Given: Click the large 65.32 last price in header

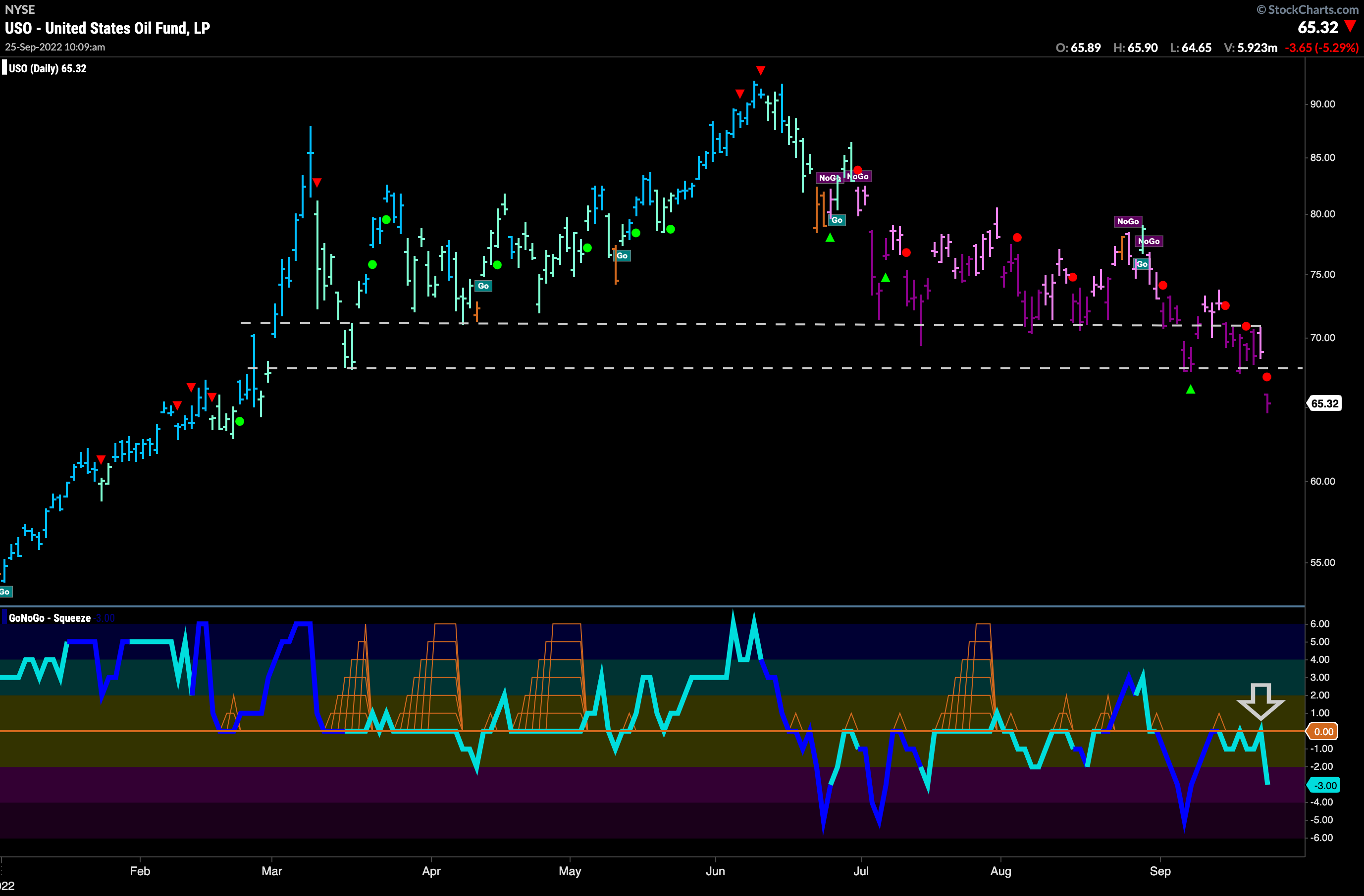Looking at the screenshot, I should pyautogui.click(x=1317, y=27).
